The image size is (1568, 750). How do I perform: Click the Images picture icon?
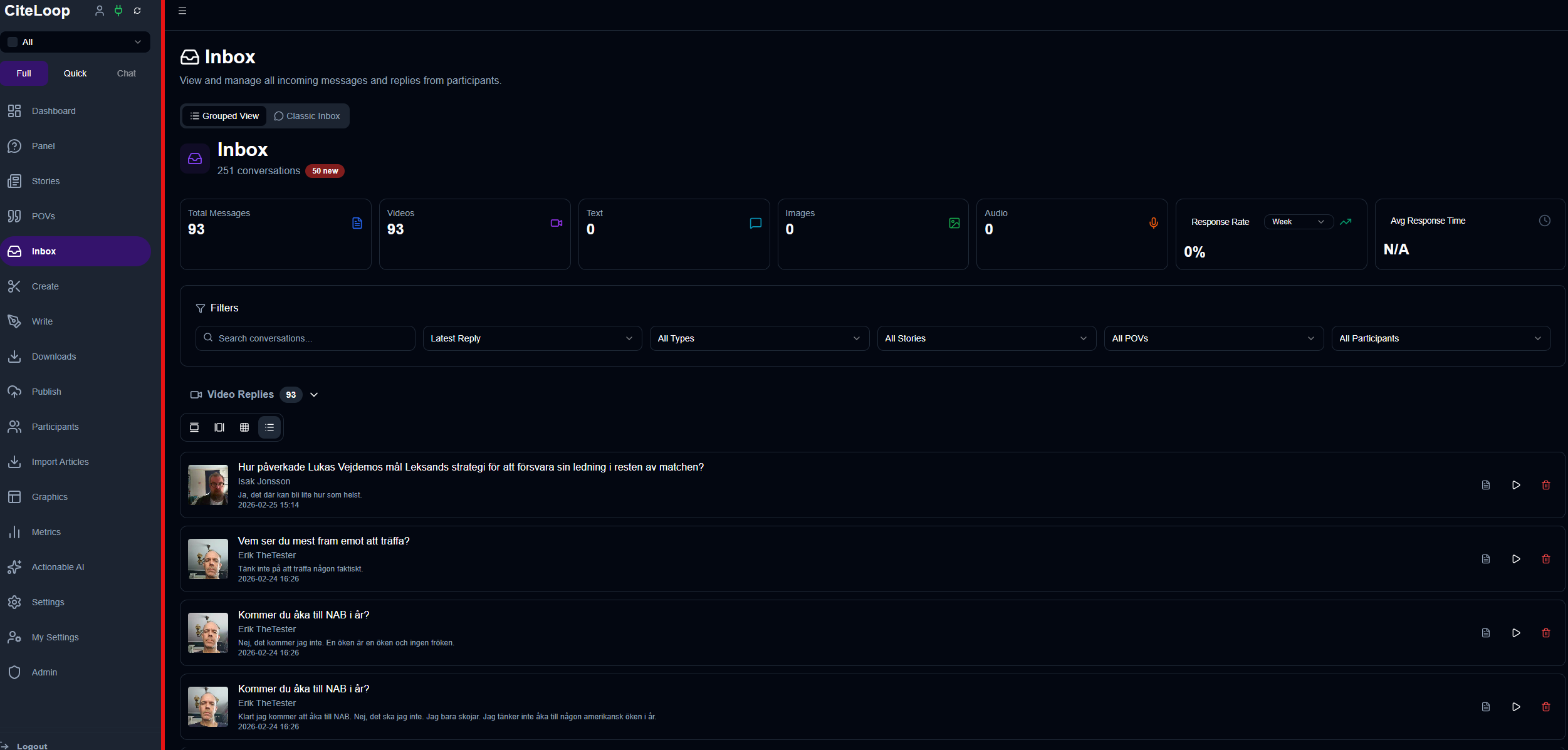(954, 223)
